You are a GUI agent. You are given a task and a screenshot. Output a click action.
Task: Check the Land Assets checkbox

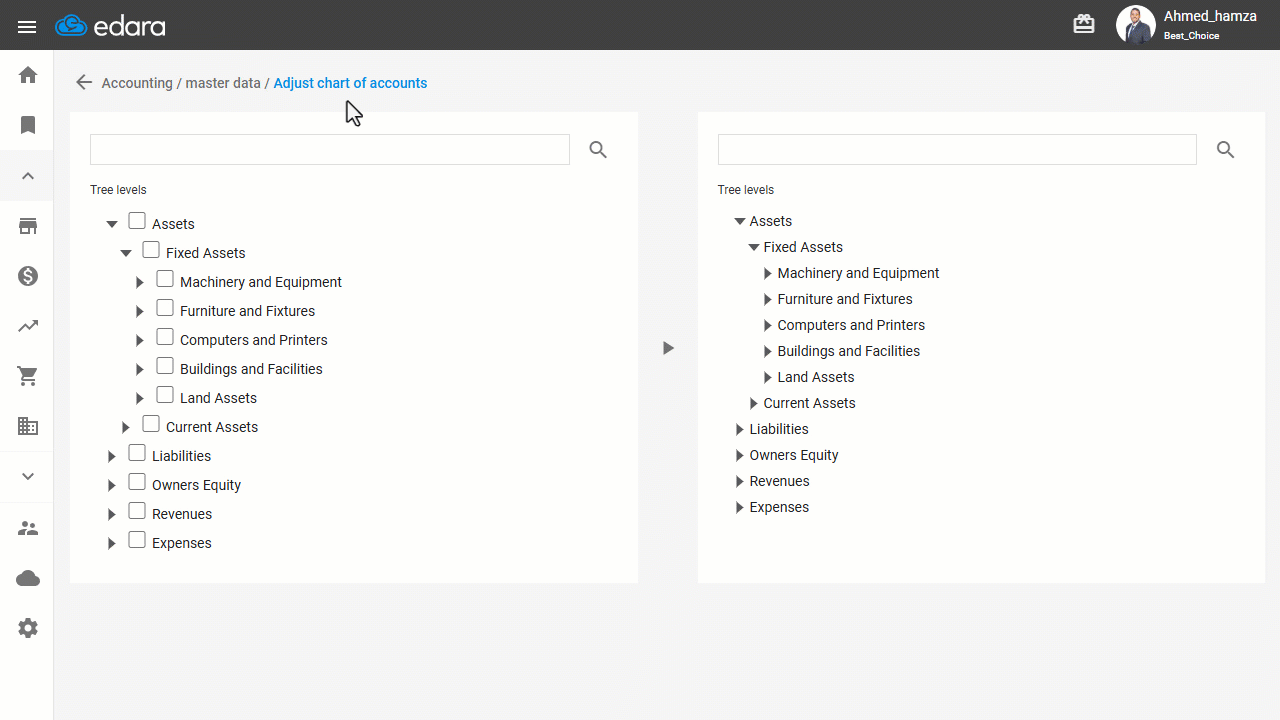165,395
